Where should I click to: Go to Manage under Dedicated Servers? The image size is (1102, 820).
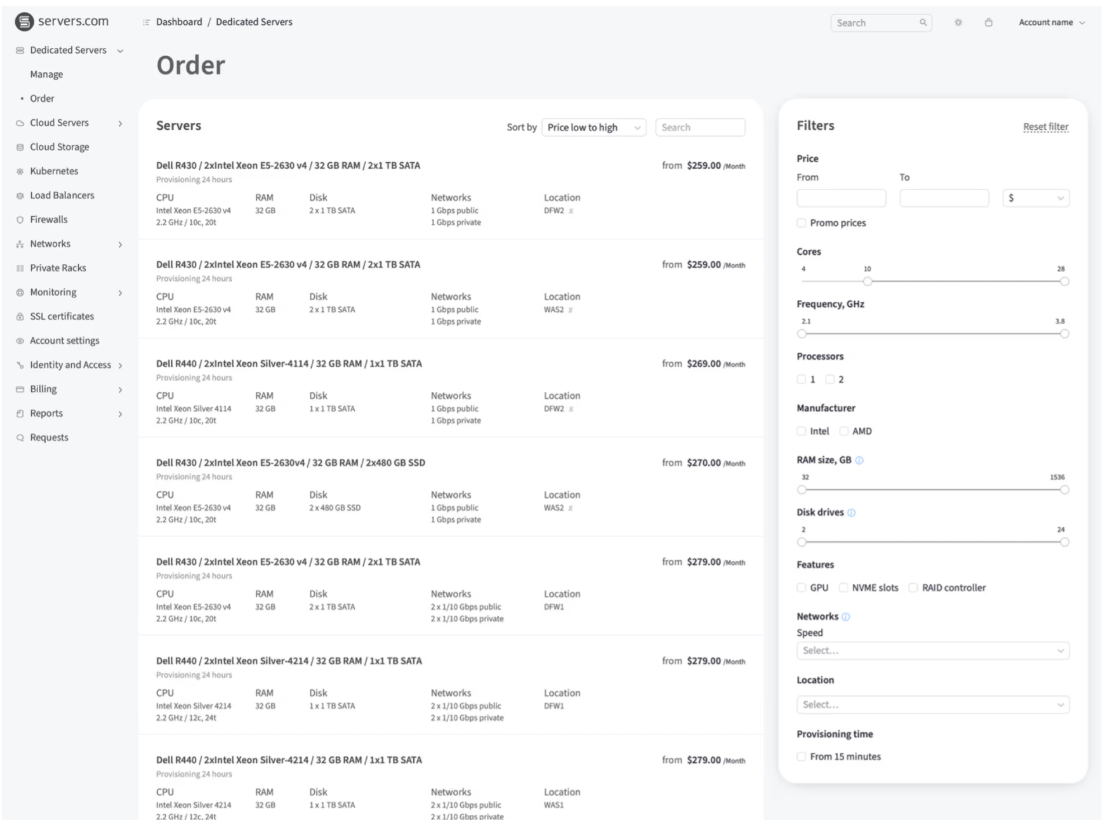pos(46,74)
